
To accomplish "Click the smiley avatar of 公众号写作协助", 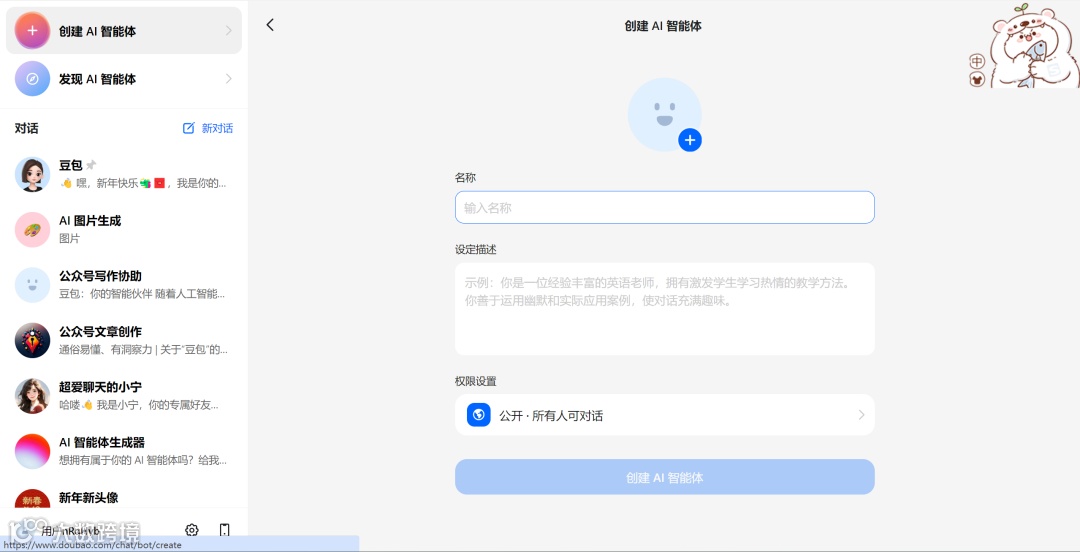I will tap(32, 285).
